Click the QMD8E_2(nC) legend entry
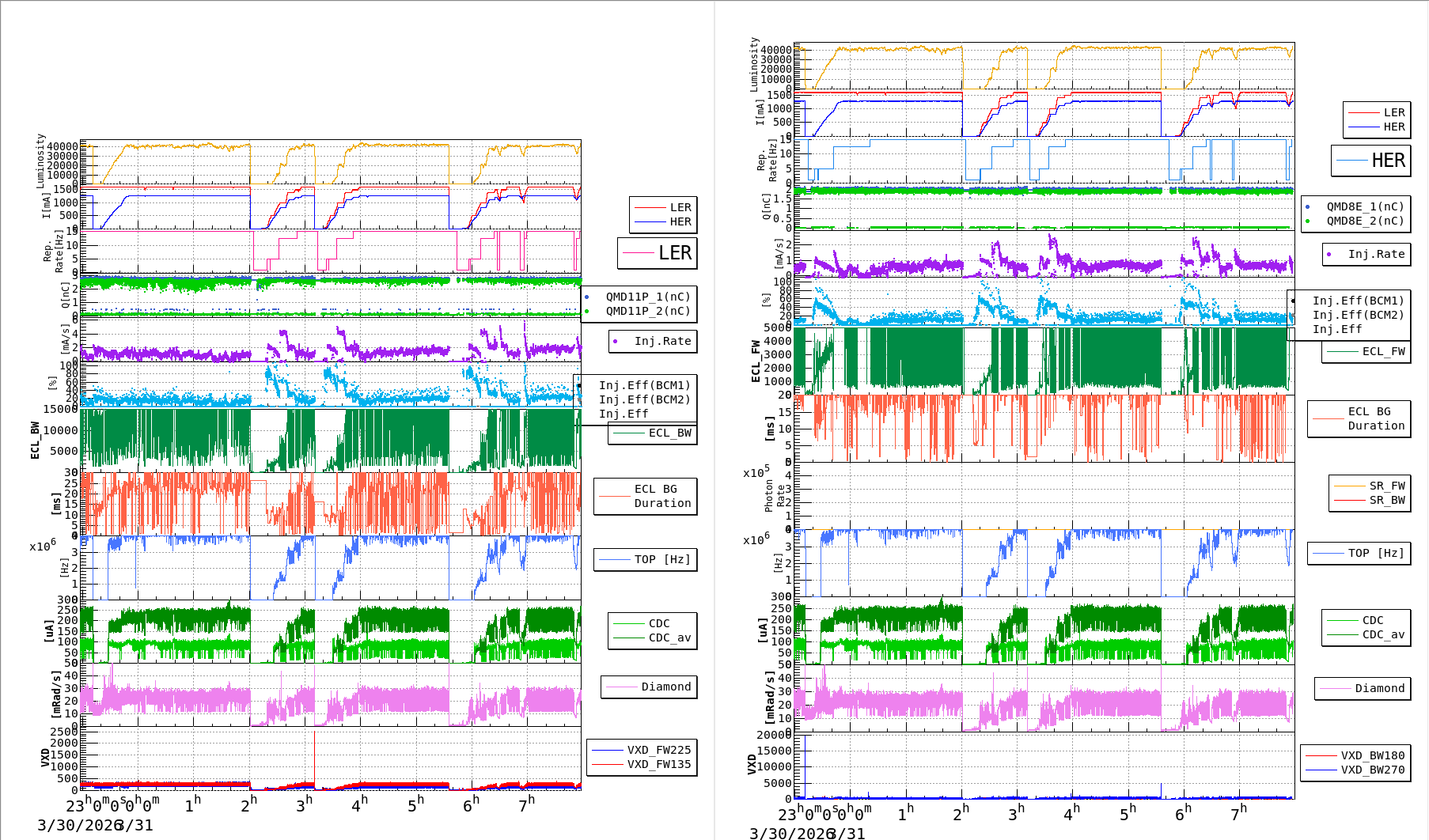1429x840 pixels. (1364, 221)
